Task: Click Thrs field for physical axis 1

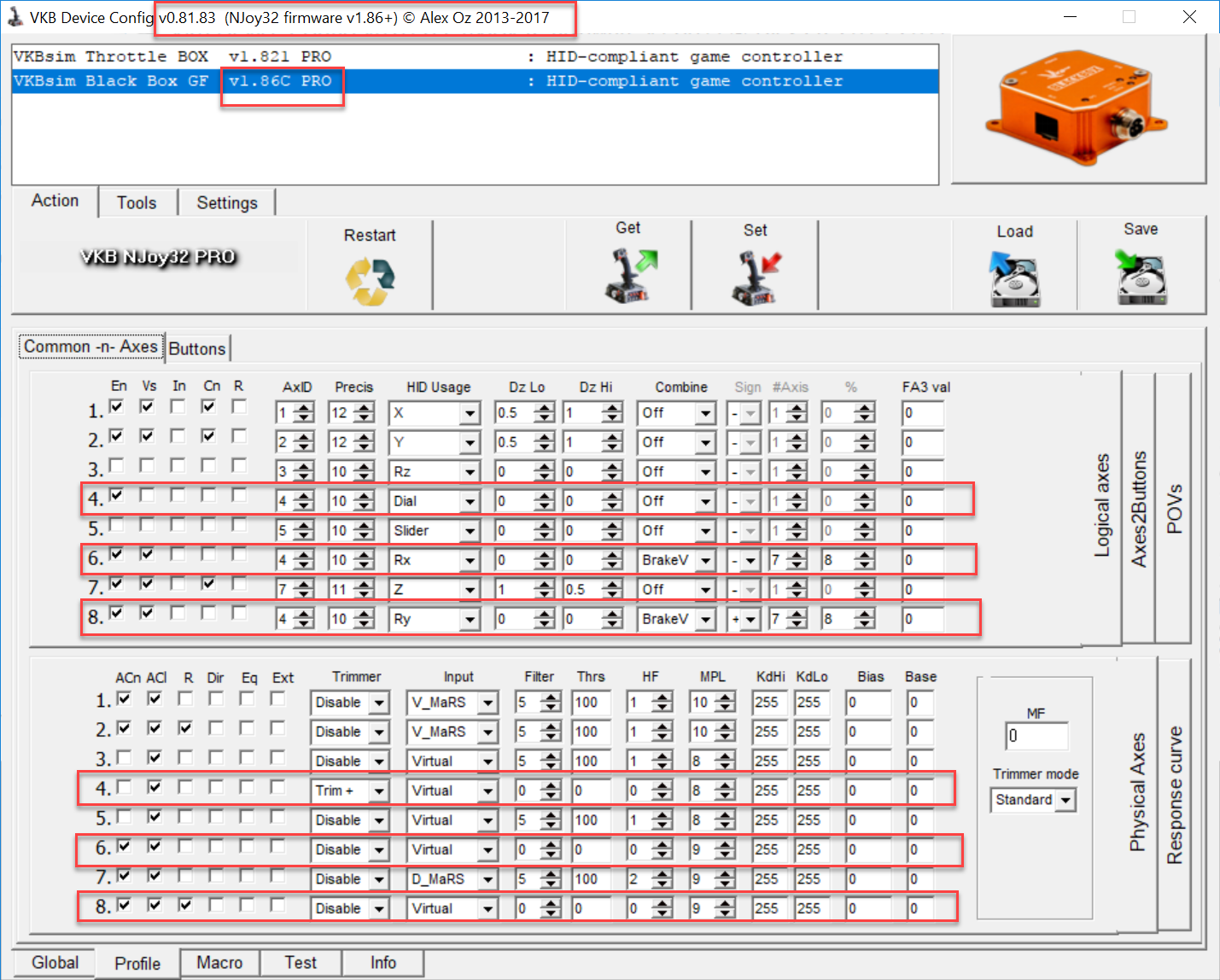Action: click(x=592, y=703)
